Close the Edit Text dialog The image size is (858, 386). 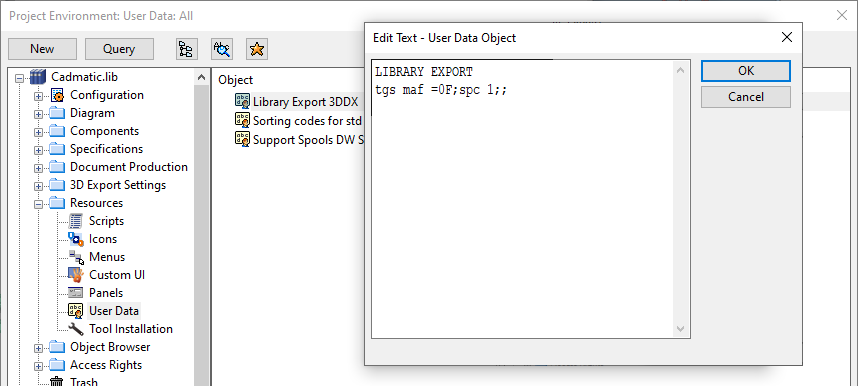coord(786,37)
